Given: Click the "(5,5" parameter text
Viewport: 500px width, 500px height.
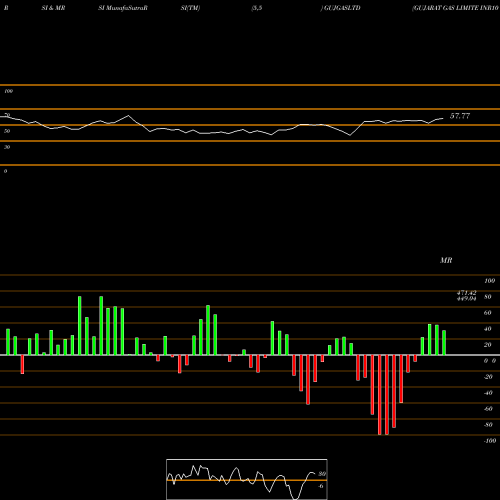Looking at the screenshot, I should coord(257,8).
